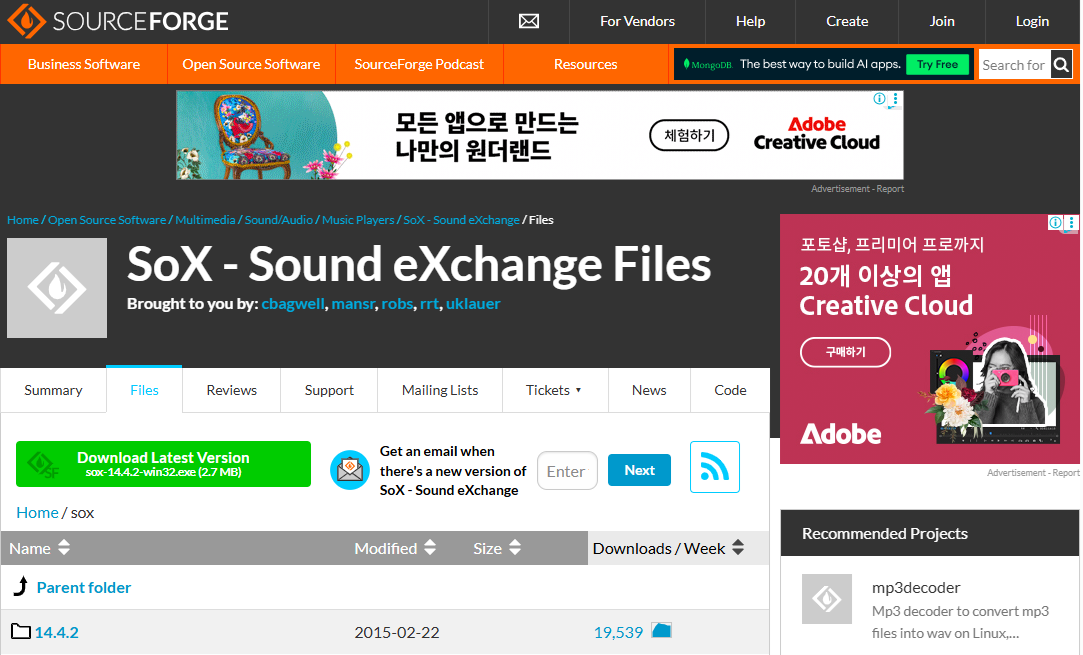Open uklauer contributor profile
Image resolution: width=1083 pixels, height=655 pixels.
click(473, 304)
